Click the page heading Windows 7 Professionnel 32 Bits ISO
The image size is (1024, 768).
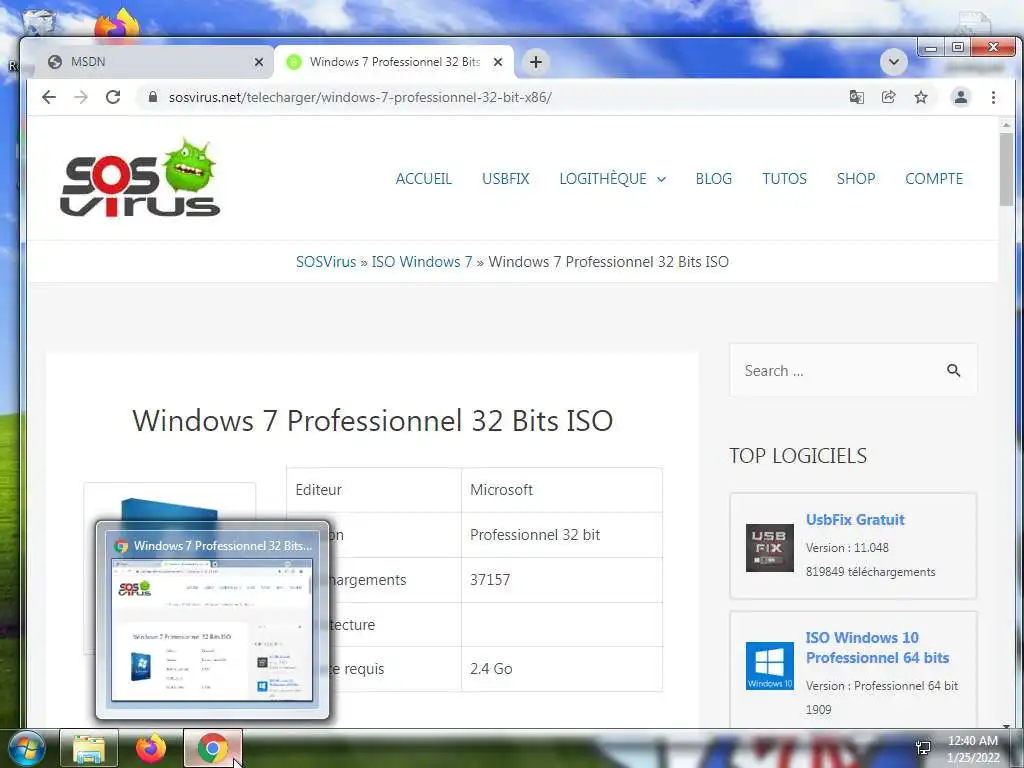[x=372, y=421]
